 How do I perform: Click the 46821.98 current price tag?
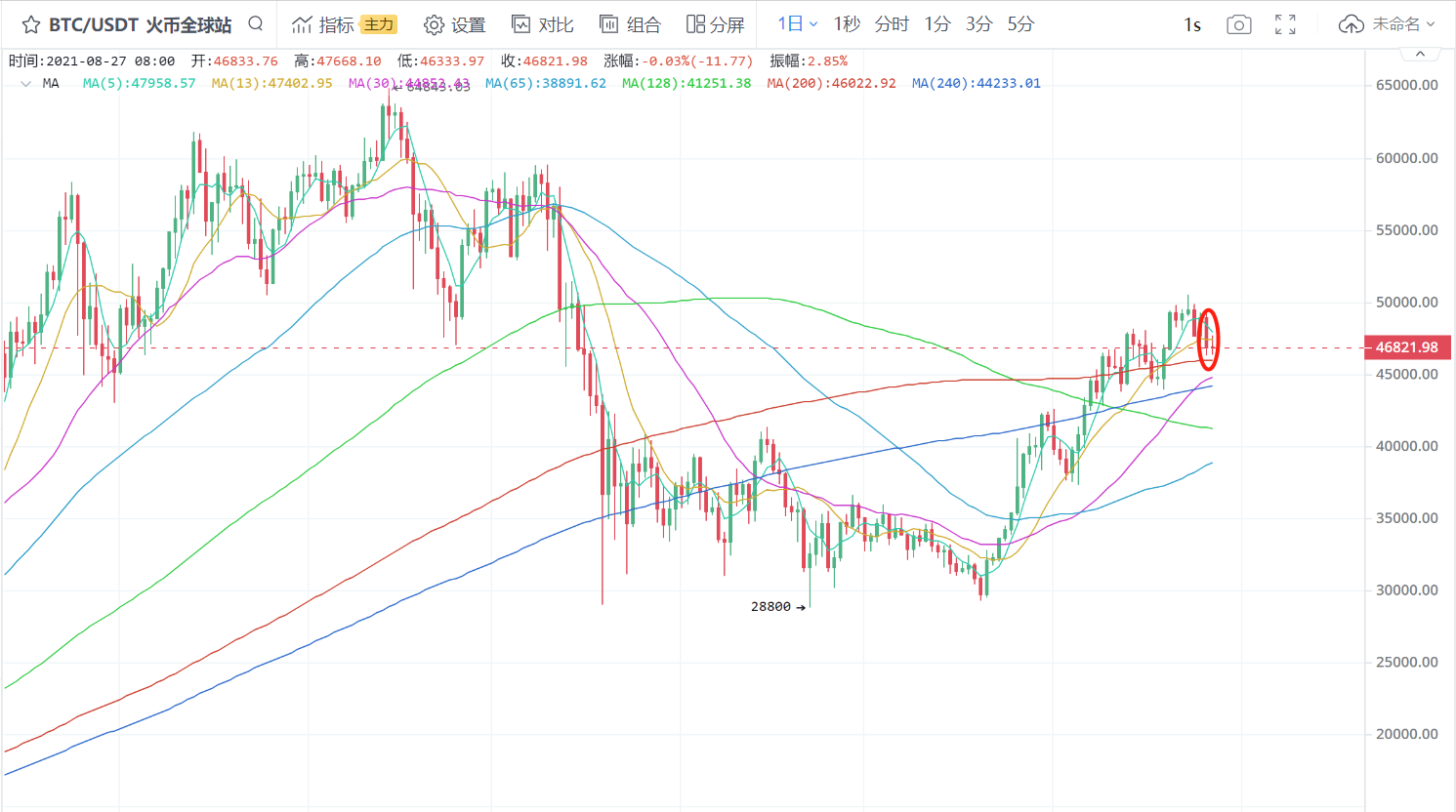(x=1407, y=347)
